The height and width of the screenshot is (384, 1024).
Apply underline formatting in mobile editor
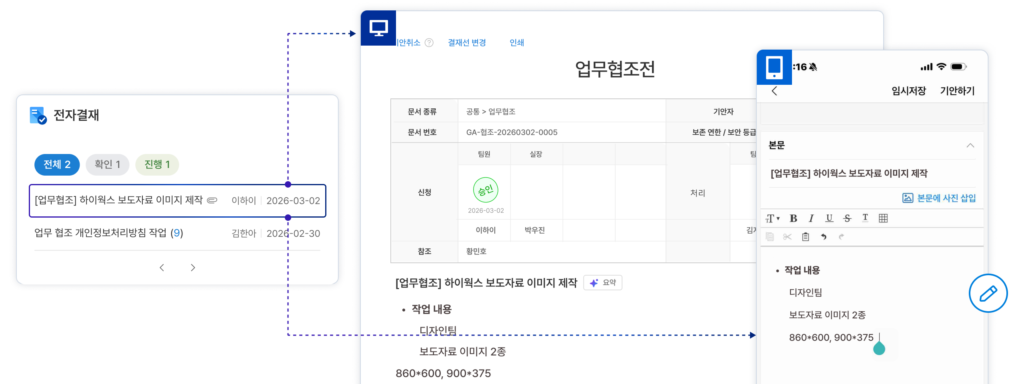pos(829,218)
